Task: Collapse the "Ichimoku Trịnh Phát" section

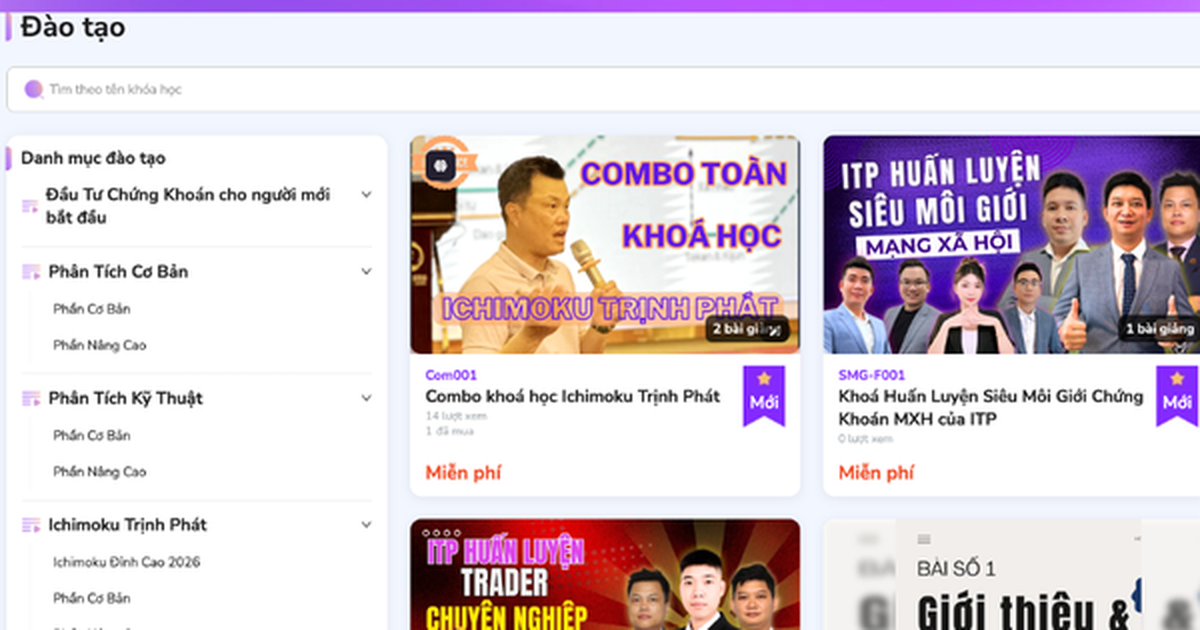Action: point(365,524)
